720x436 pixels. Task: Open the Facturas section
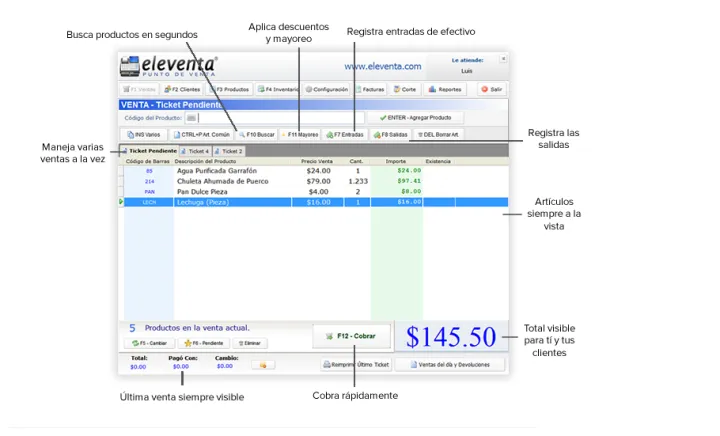click(370, 89)
